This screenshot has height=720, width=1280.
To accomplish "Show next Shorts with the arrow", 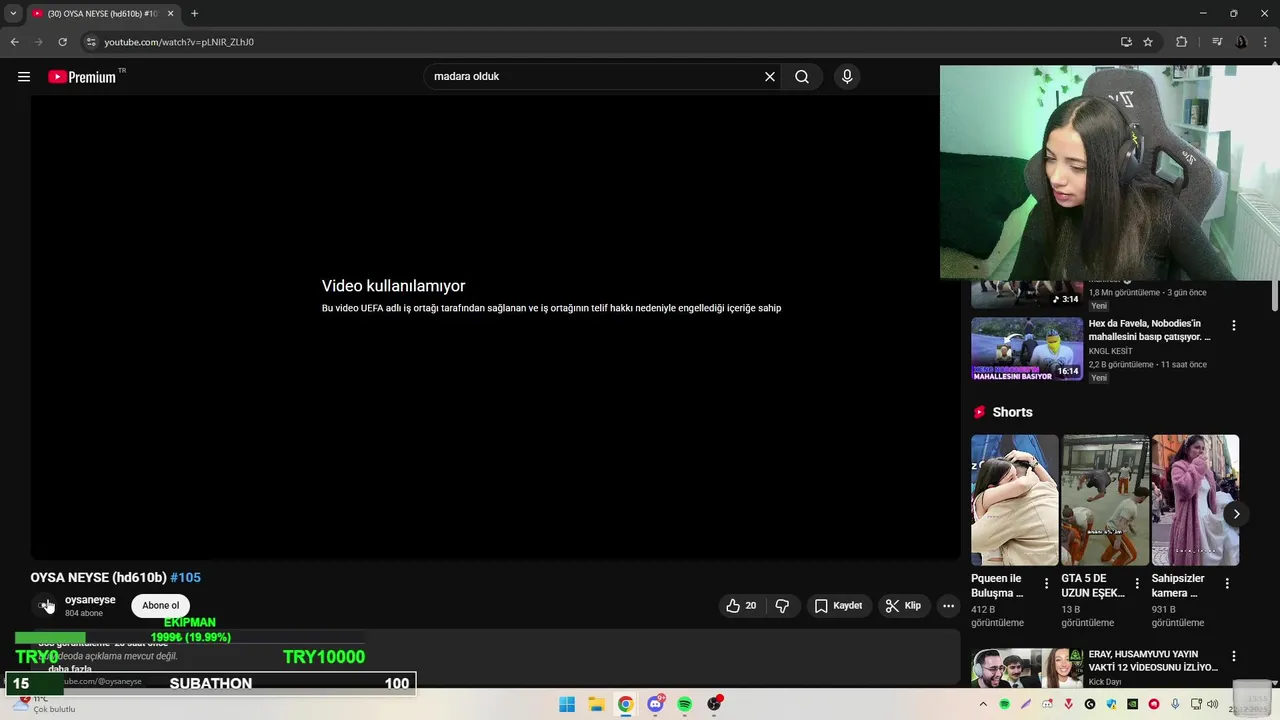I will [x=1236, y=514].
